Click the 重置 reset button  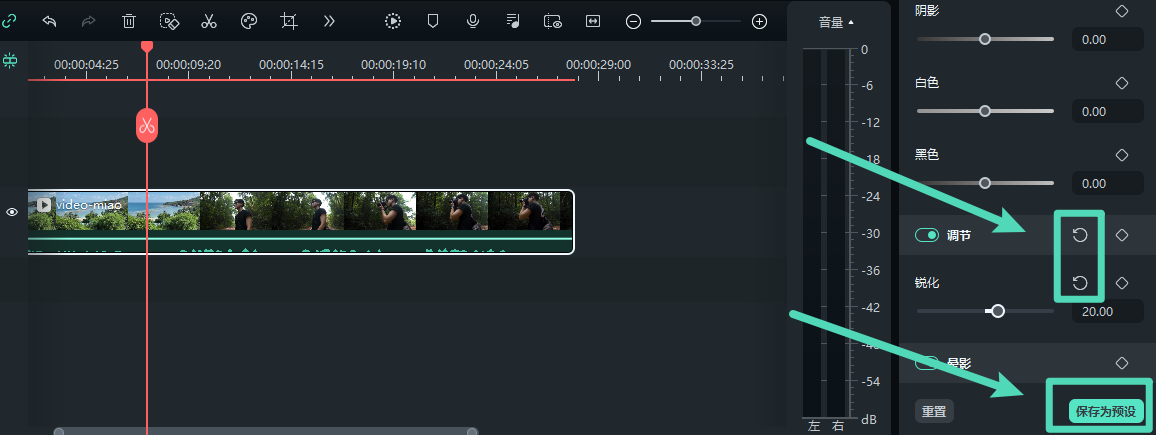click(x=934, y=411)
